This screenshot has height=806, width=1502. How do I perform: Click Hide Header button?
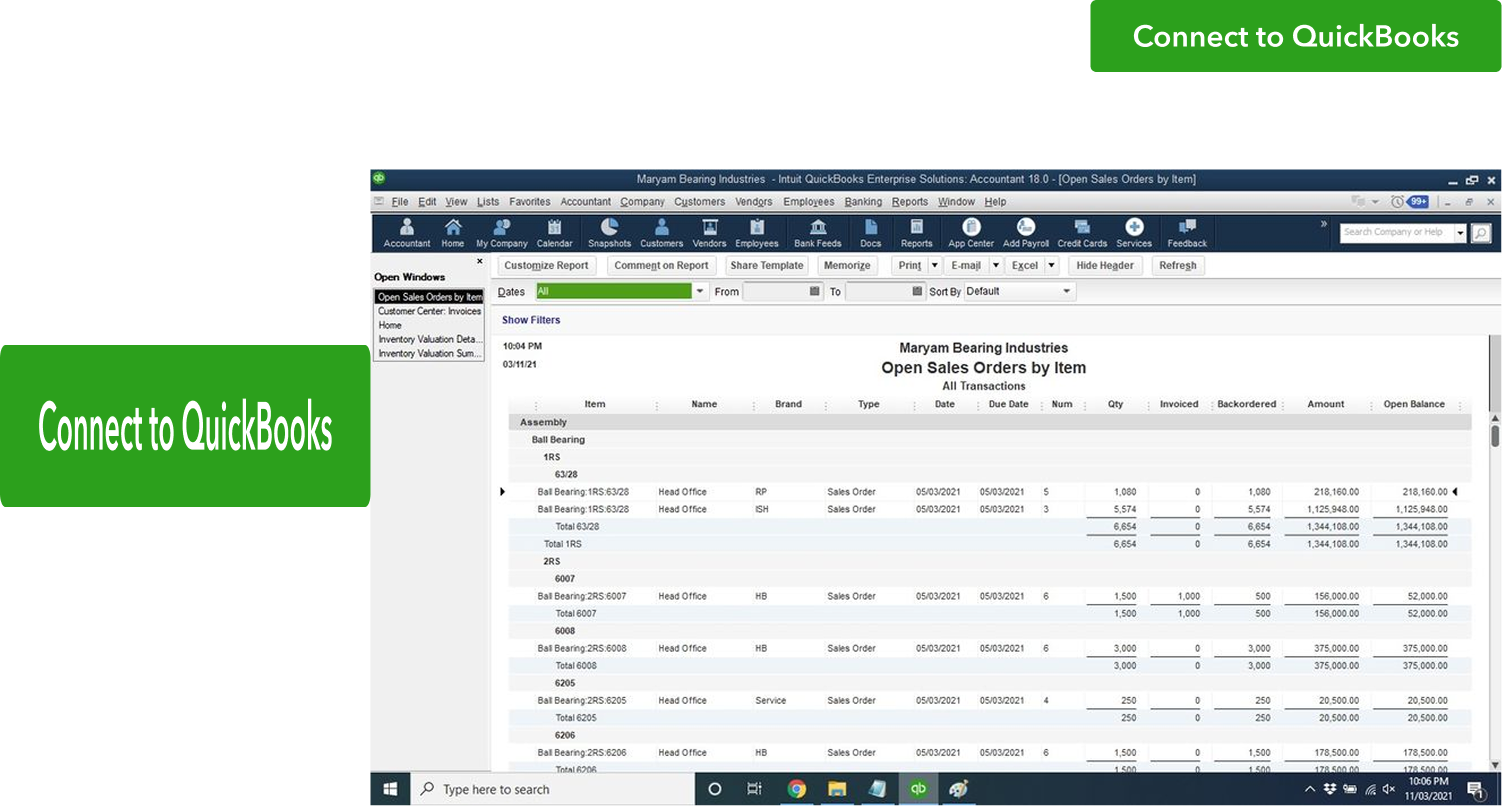click(1105, 266)
